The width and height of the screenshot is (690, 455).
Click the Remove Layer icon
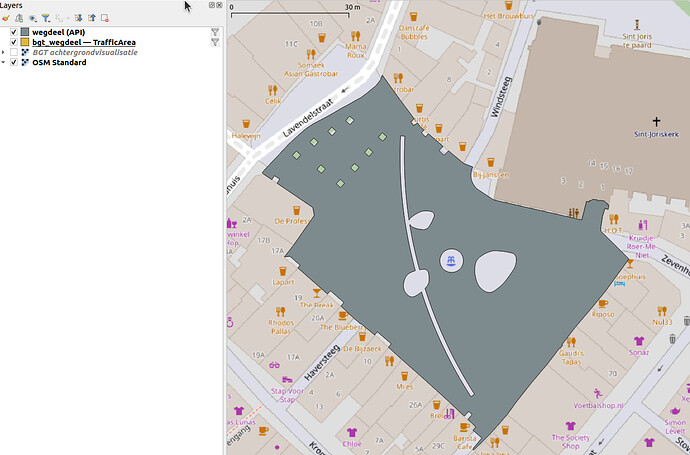[x=105, y=18]
